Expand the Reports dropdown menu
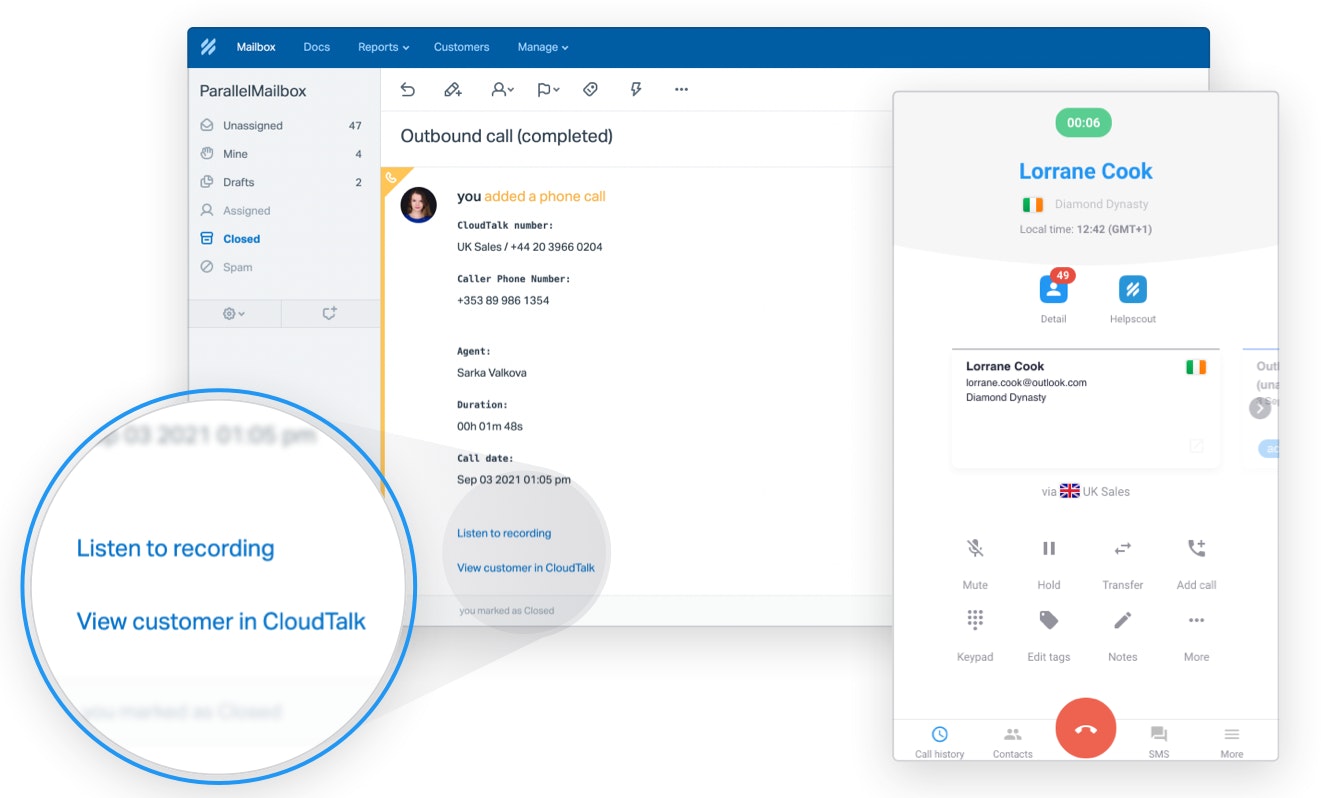This screenshot has height=798, width=1321. coord(384,47)
